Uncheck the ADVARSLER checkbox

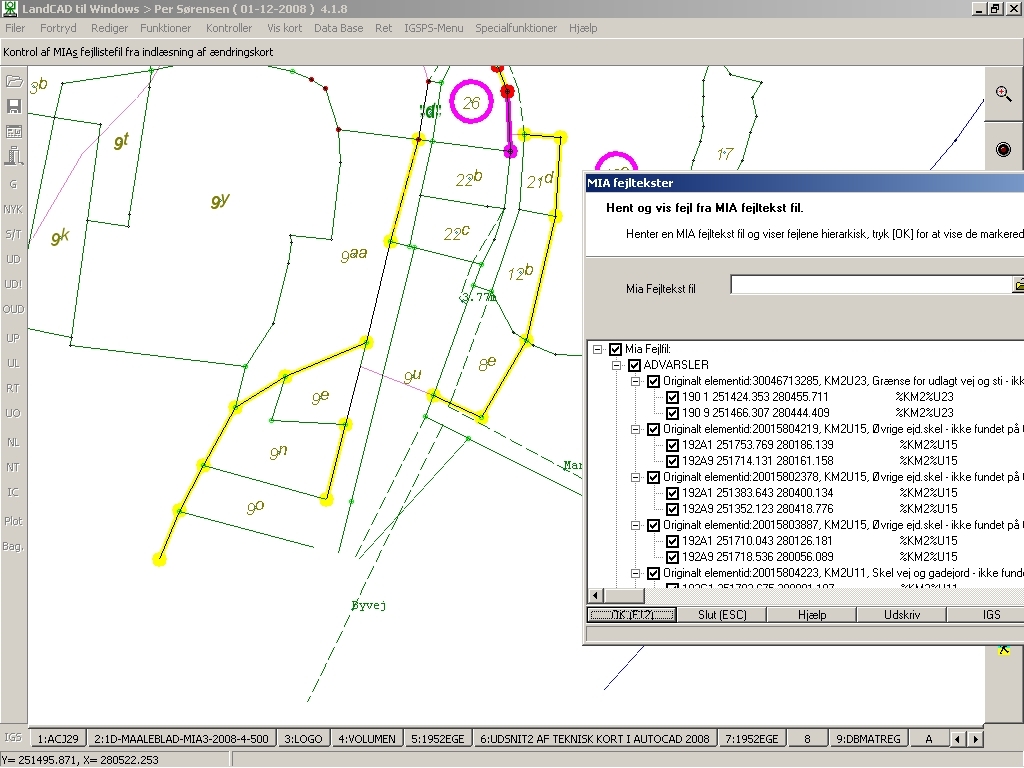click(634, 365)
